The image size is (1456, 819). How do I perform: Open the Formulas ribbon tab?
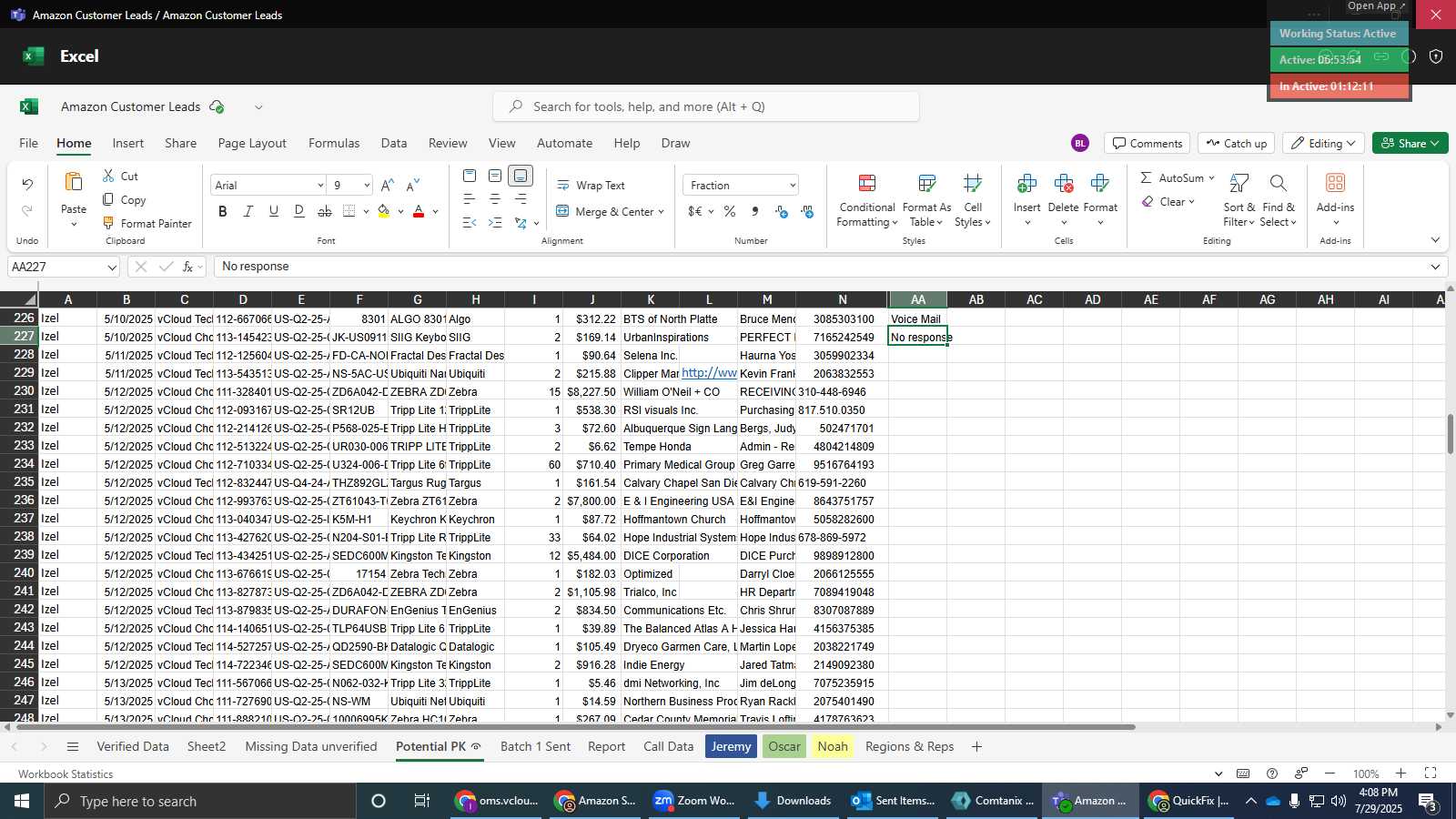pyautogui.click(x=334, y=143)
